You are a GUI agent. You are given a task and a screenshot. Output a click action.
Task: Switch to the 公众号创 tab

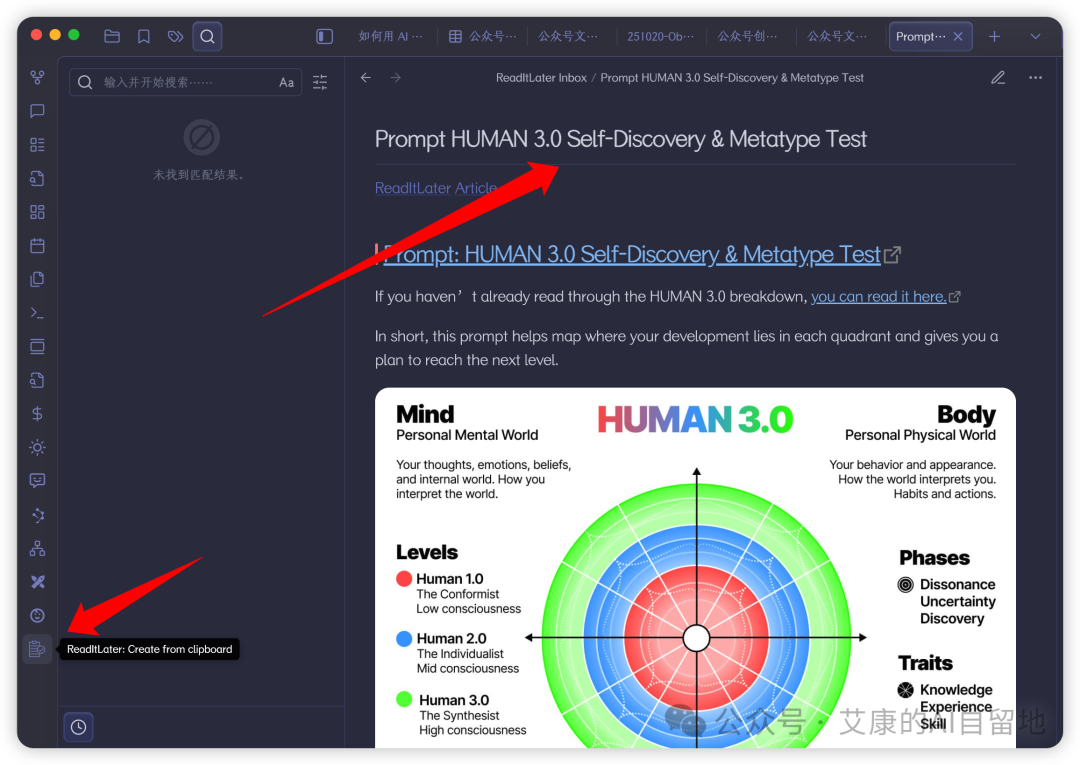(x=747, y=36)
